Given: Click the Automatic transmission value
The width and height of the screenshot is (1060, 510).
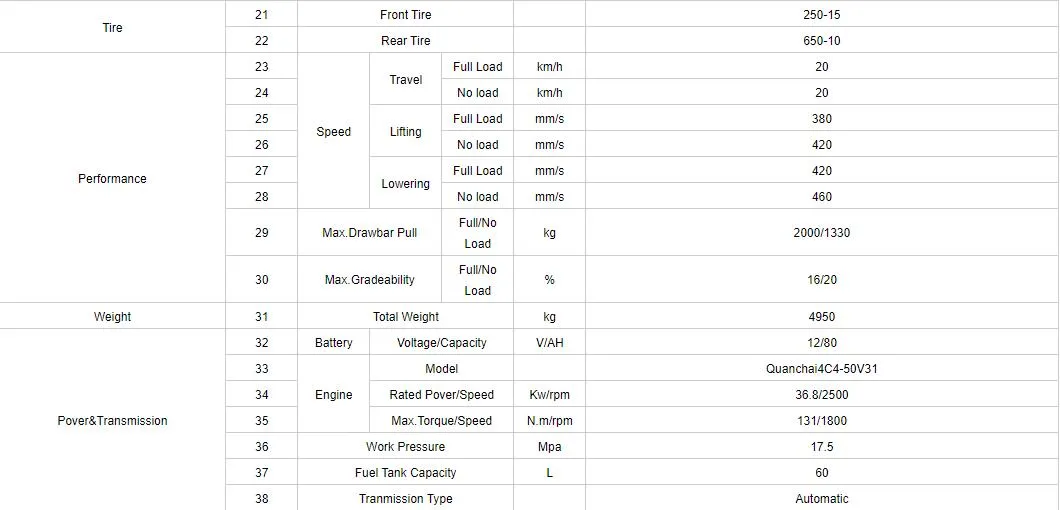Looking at the screenshot, I should [821, 499].
